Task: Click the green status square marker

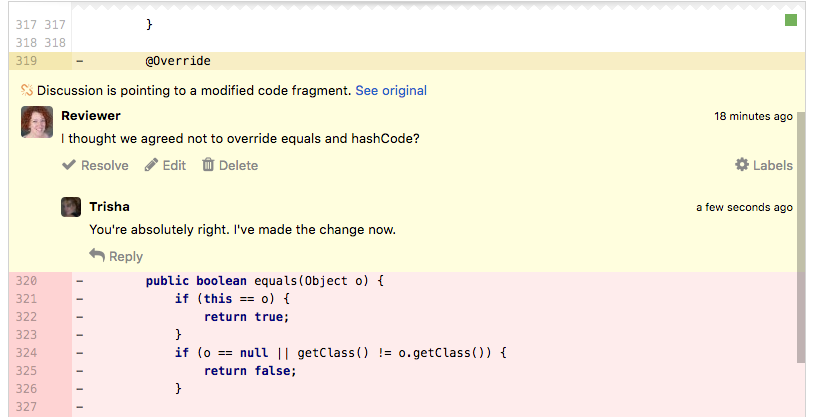Action: coord(791,20)
